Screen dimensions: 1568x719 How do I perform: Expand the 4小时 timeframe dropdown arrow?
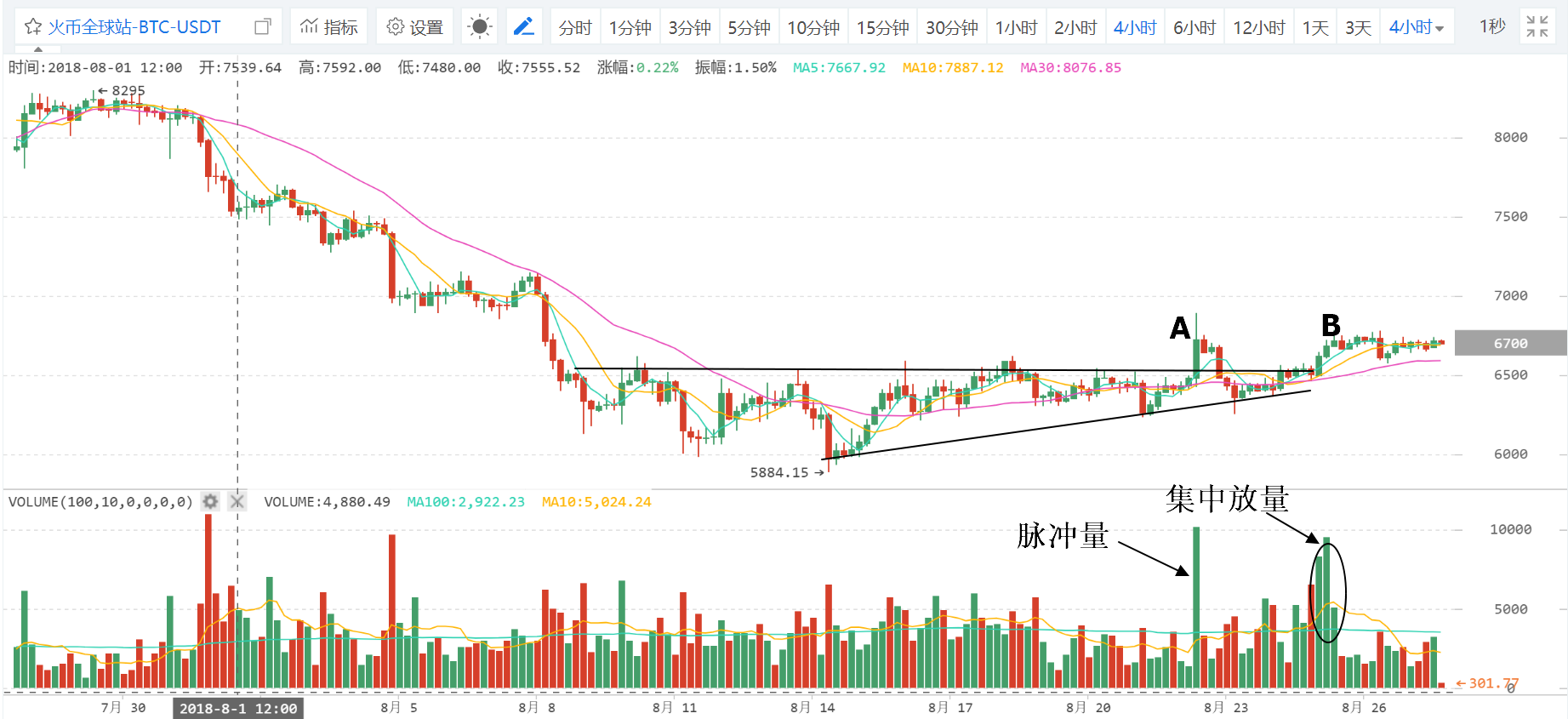(x=1440, y=28)
